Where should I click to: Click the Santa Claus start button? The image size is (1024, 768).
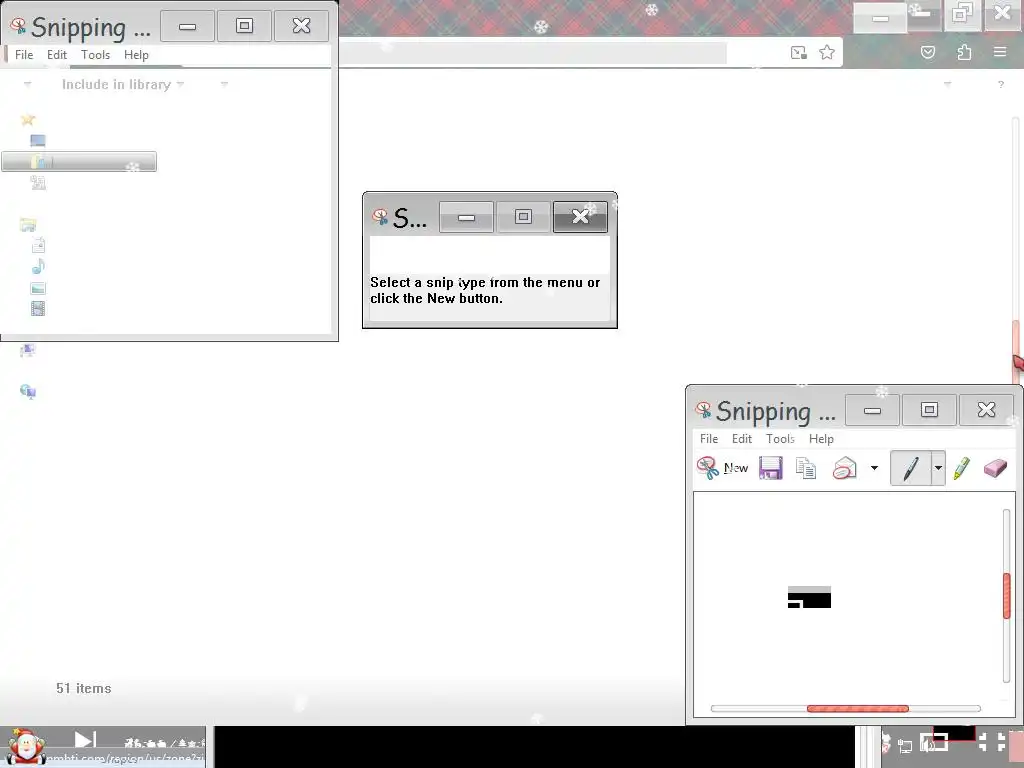25,746
